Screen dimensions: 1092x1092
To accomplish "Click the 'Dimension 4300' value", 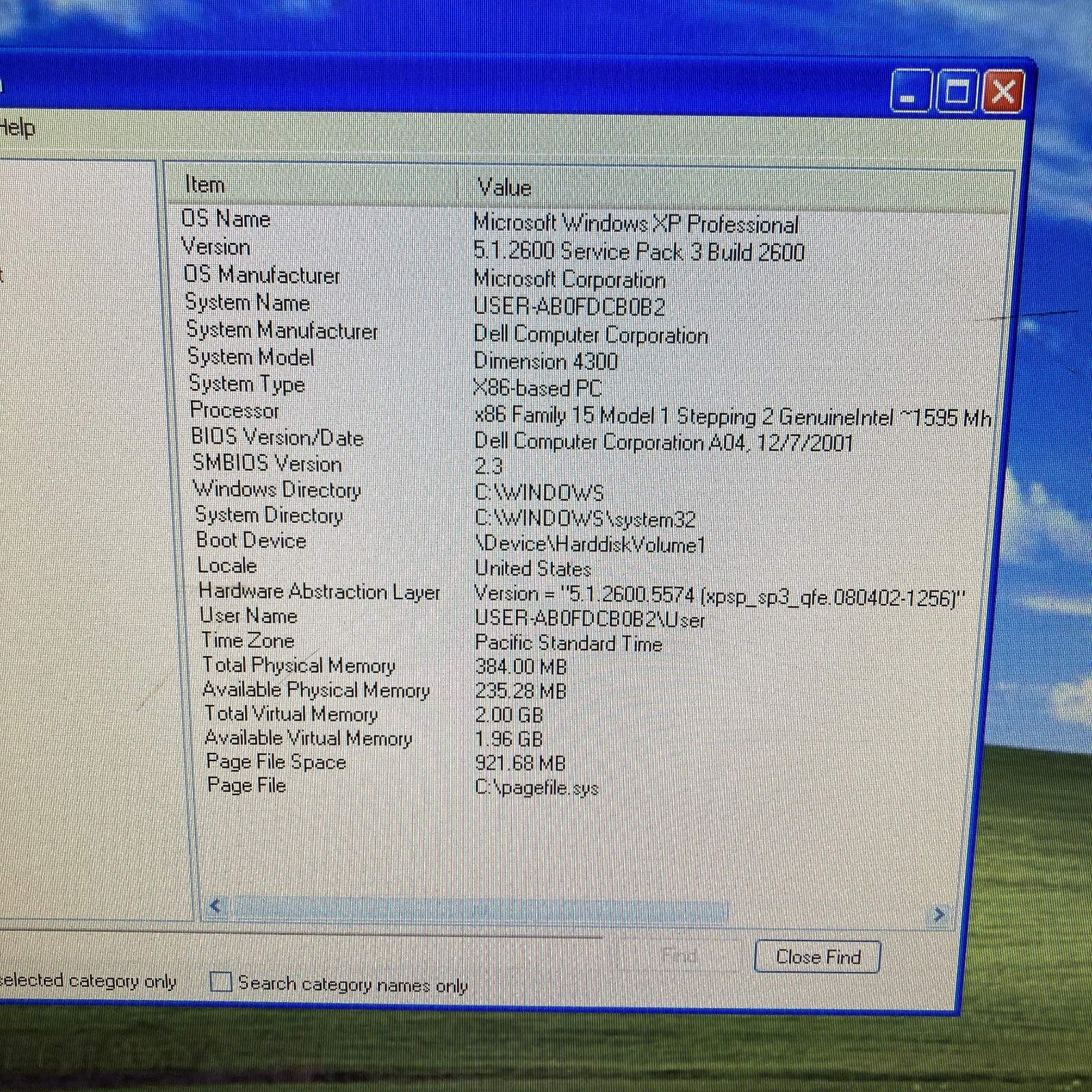I will pyautogui.click(x=545, y=360).
